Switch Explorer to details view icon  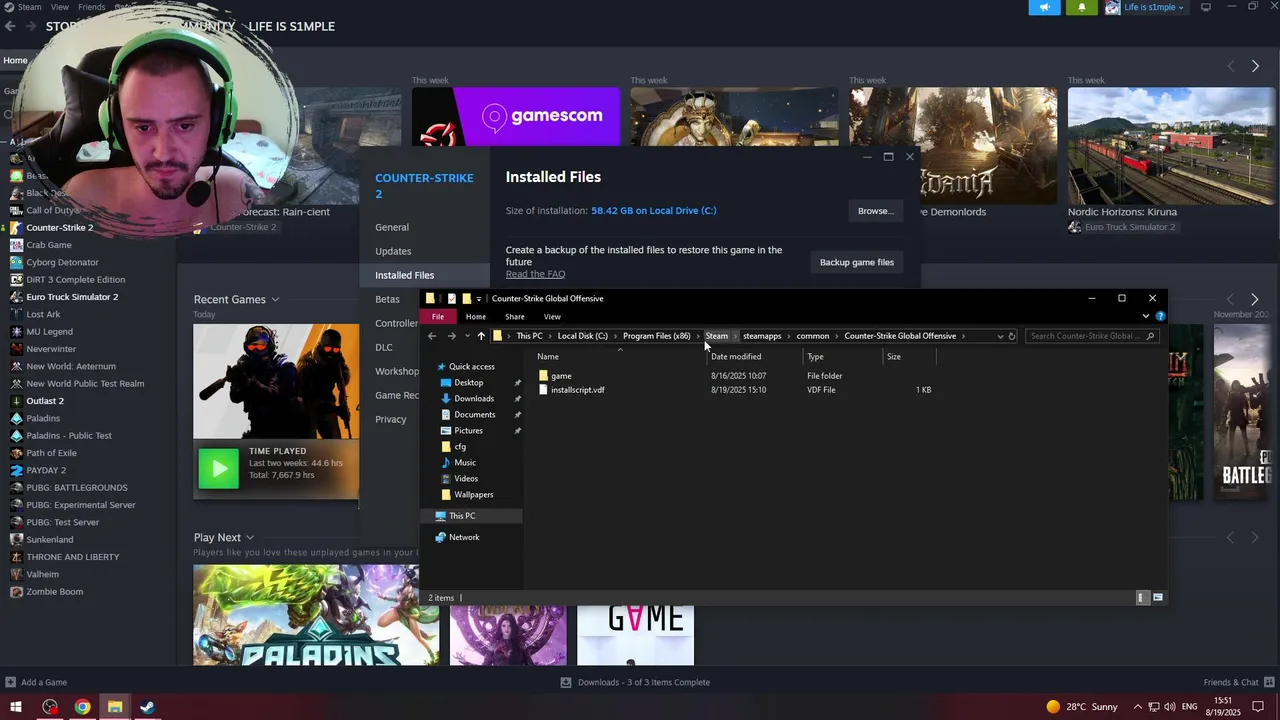click(1142, 598)
